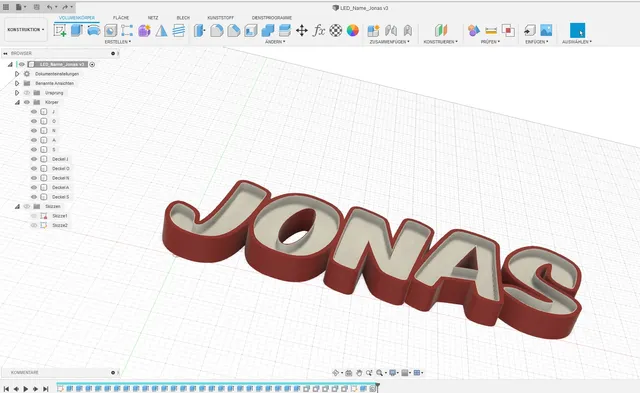Select the Chamfer tool
The width and height of the screenshot is (640, 393).
point(233,31)
